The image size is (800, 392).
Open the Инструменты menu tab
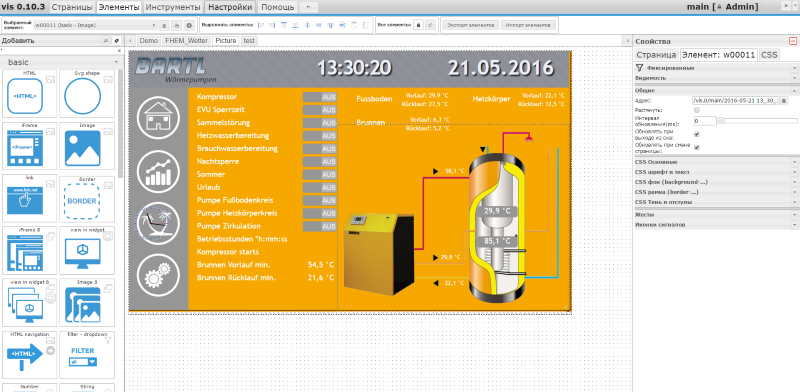pos(173,7)
